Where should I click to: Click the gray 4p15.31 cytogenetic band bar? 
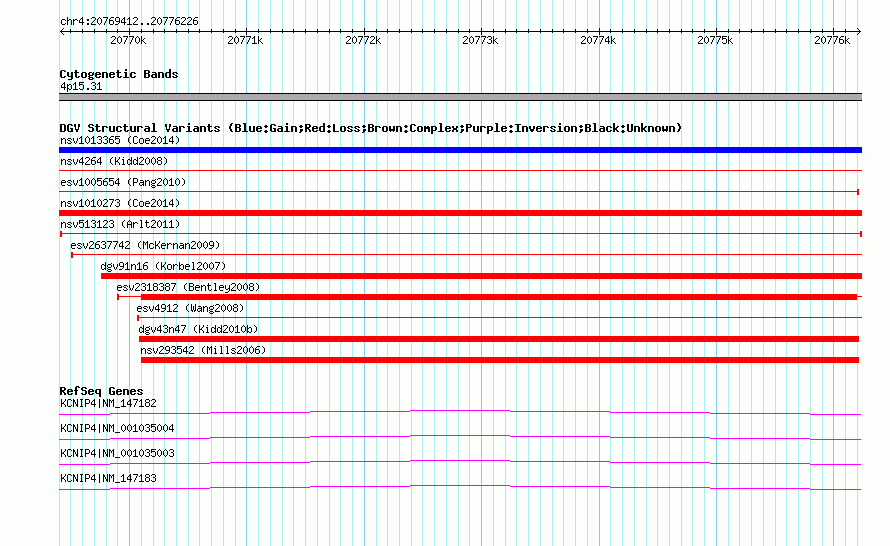point(460,97)
